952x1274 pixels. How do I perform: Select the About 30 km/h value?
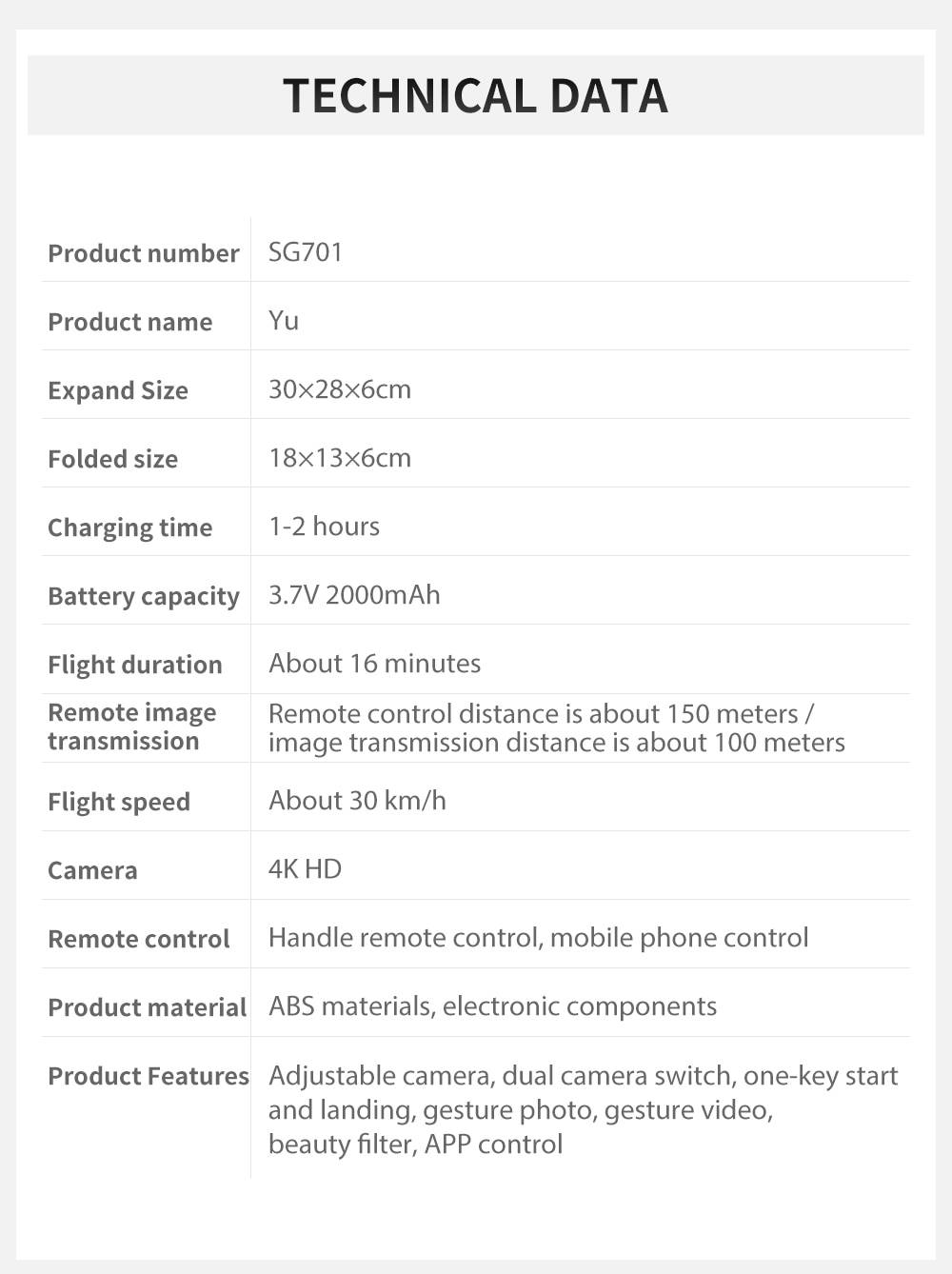coord(357,801)
